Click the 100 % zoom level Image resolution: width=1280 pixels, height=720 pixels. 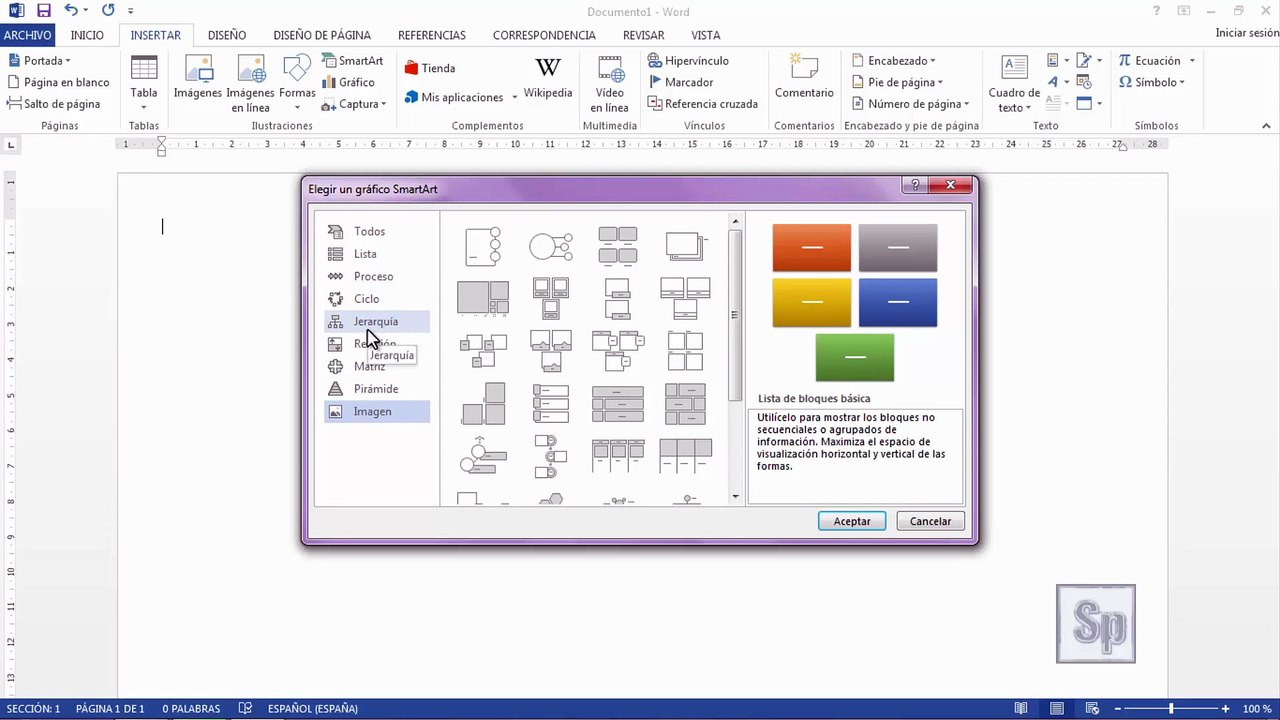pyautogui.click(x=1257, y=709)
